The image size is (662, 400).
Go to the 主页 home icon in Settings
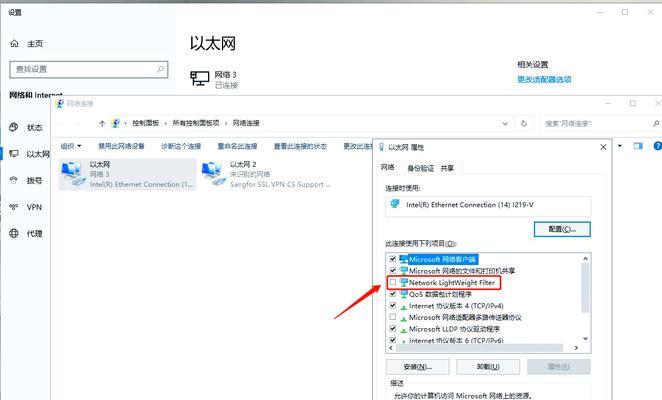pos(14,44)
